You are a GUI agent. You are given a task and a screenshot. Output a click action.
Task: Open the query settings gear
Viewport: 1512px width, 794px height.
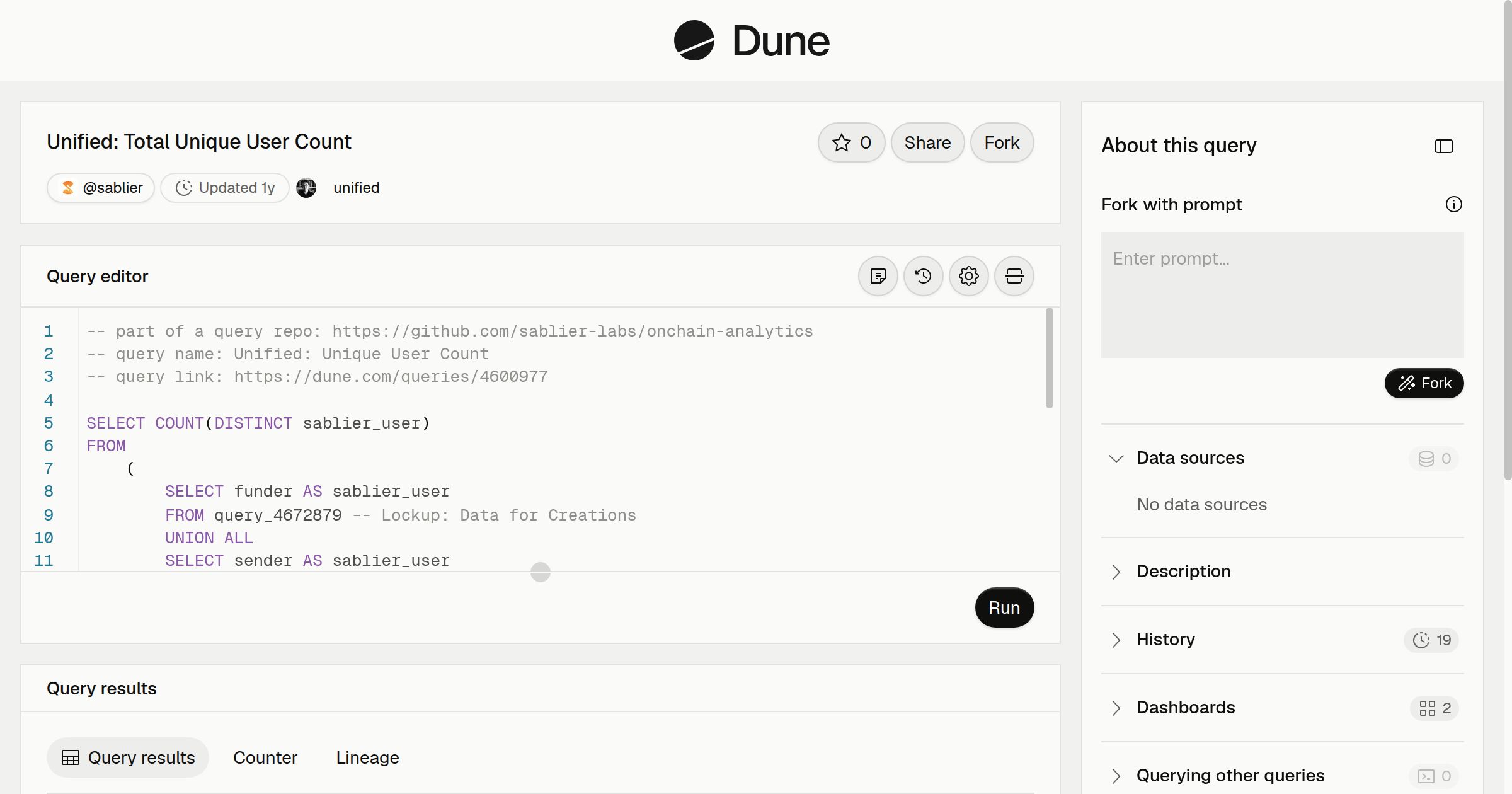coord(968,276)
